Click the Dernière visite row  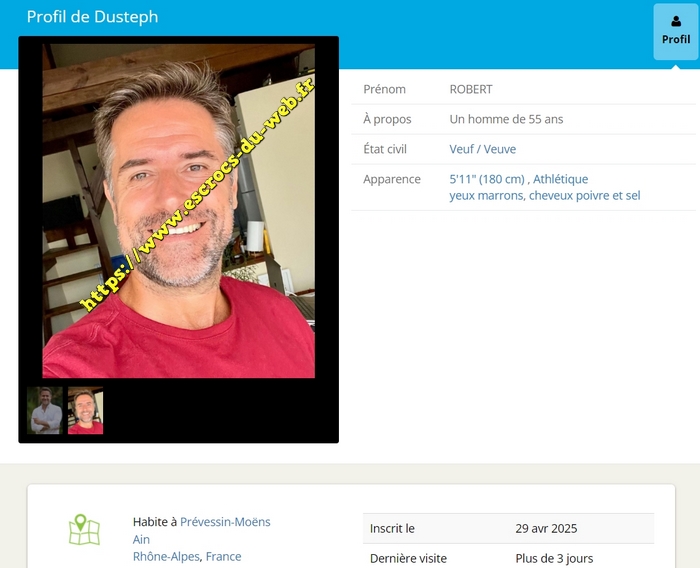408,558
